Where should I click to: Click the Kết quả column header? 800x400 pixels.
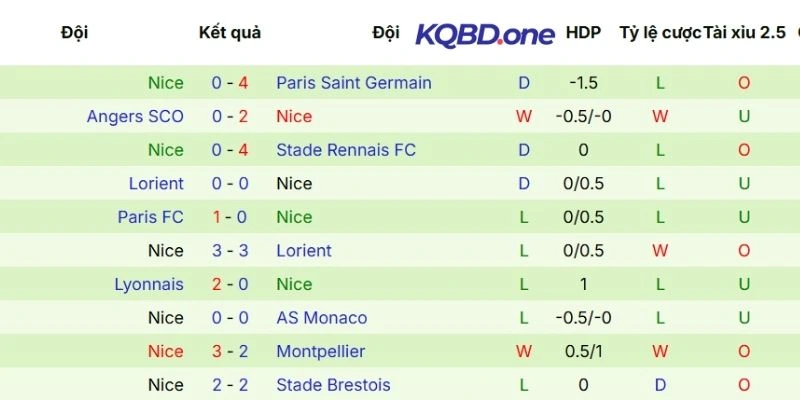click(230, 33)
